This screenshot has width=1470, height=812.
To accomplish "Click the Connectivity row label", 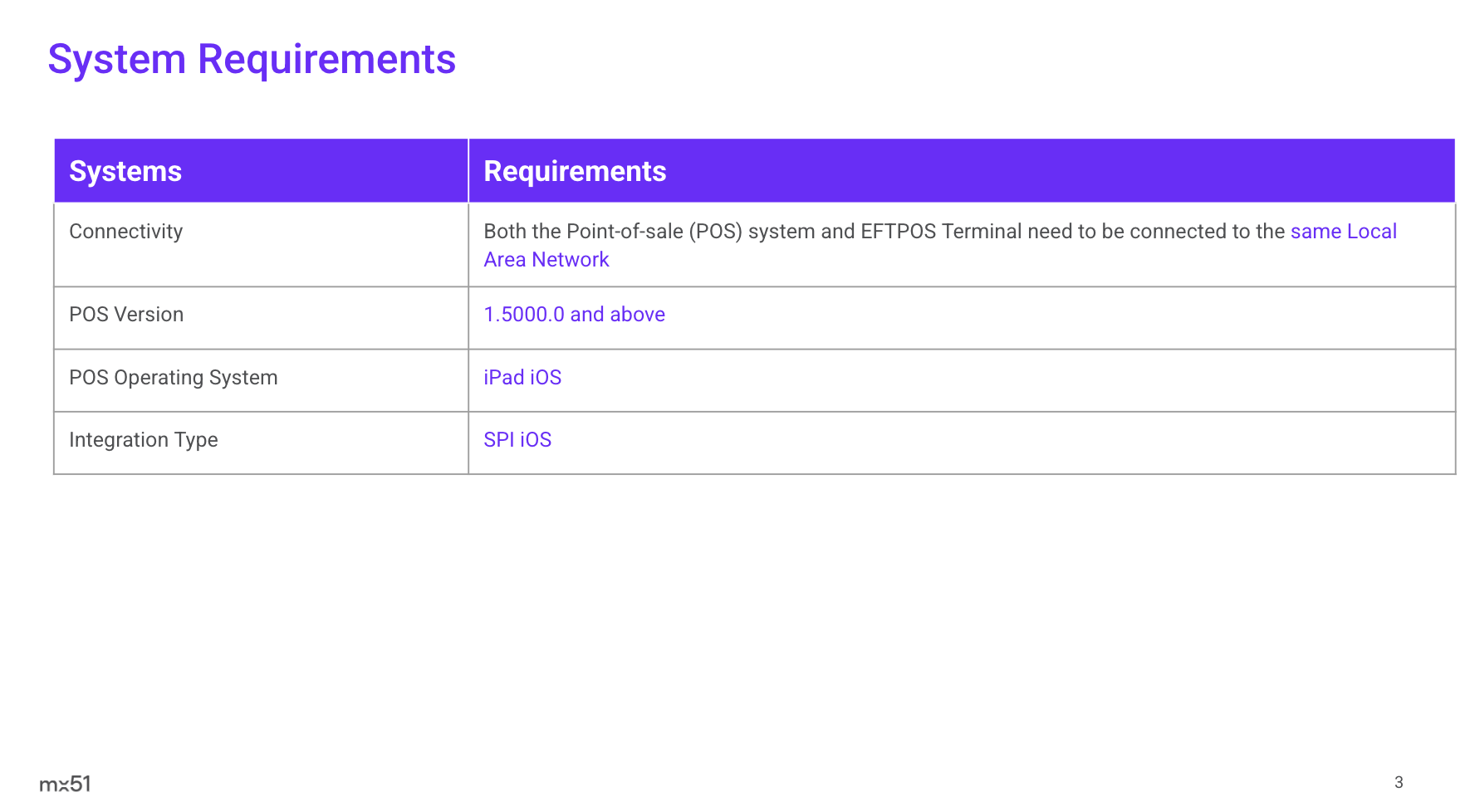I will (x=125, y=232).
